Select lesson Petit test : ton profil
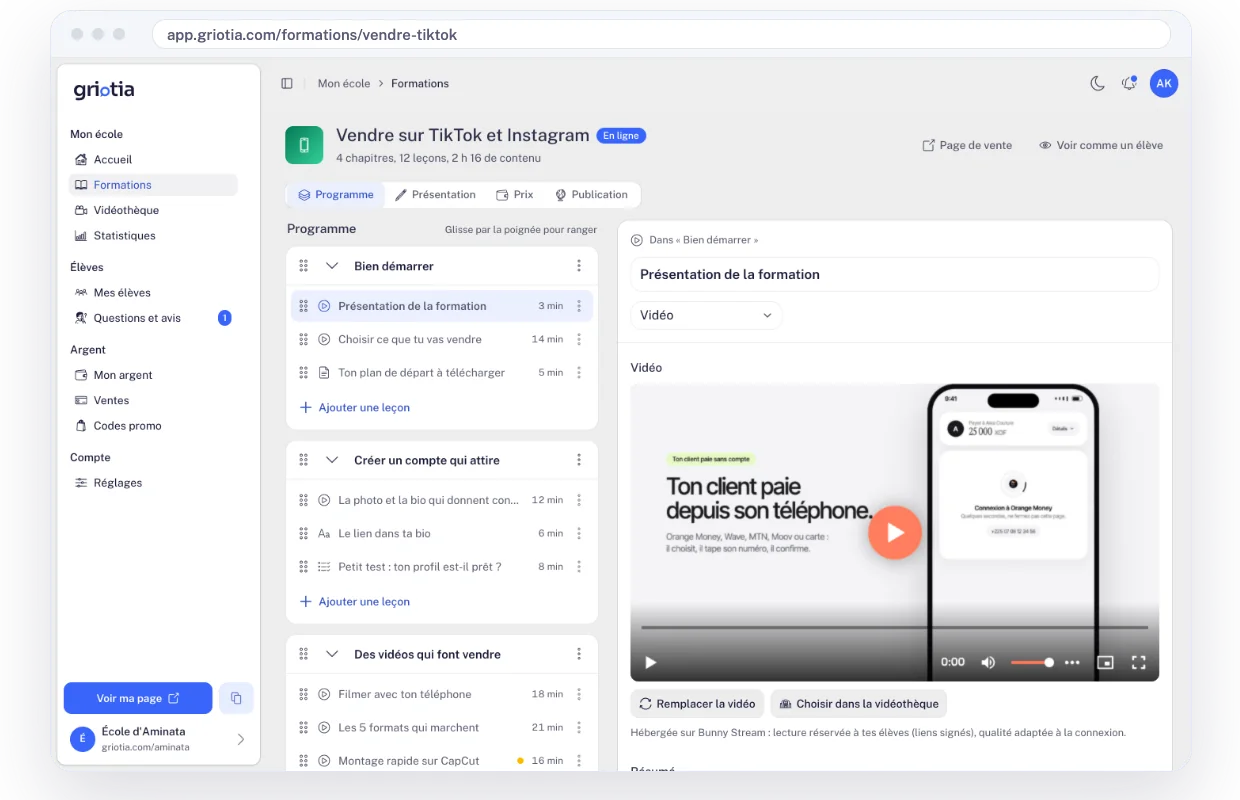This screenshot has width=1240, height=800. click(442, 566)
